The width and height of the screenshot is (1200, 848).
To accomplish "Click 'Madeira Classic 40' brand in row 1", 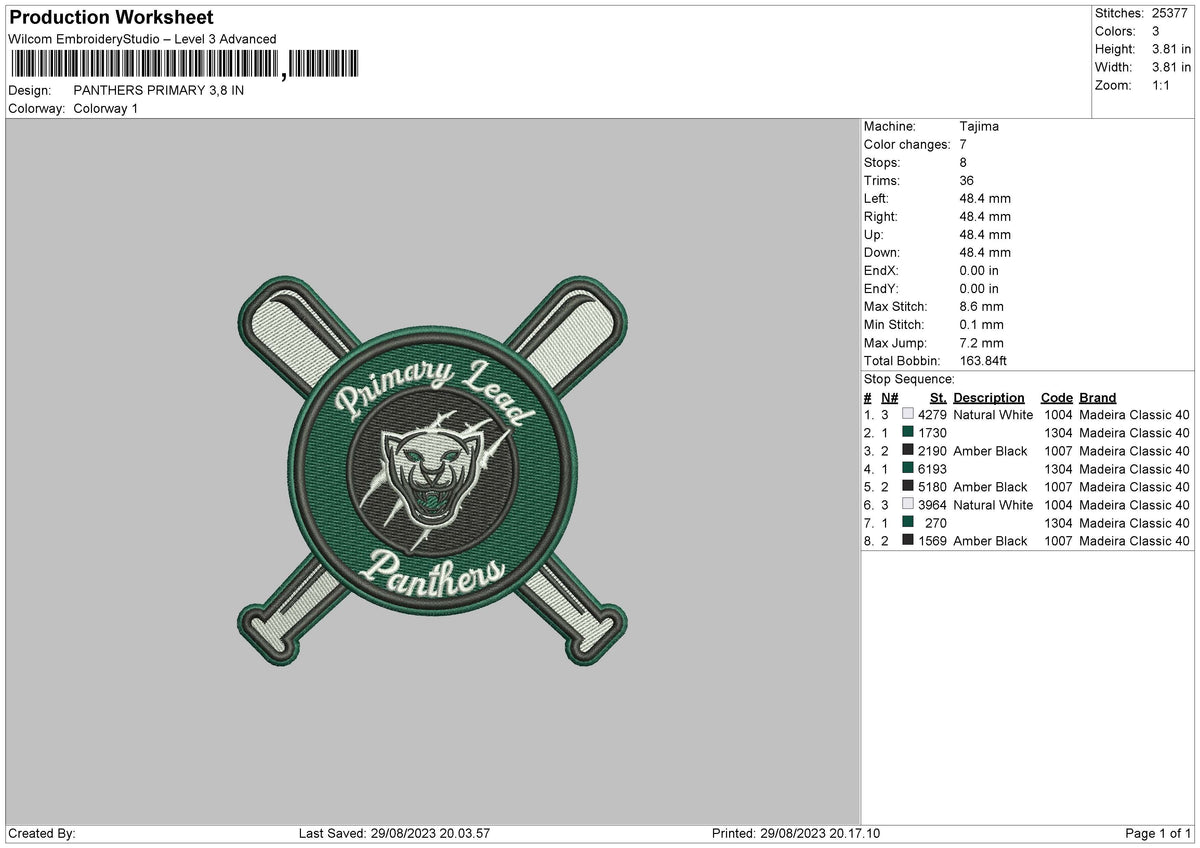I will pos(1134,415).
